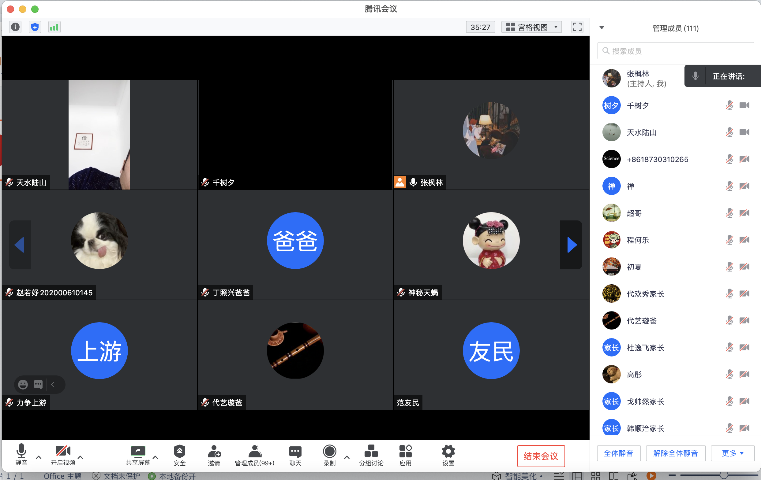This screenshot has width=761, height=480.
Task: Expand the 更多 dropdown in member panel
Action: tap(733, 453)
